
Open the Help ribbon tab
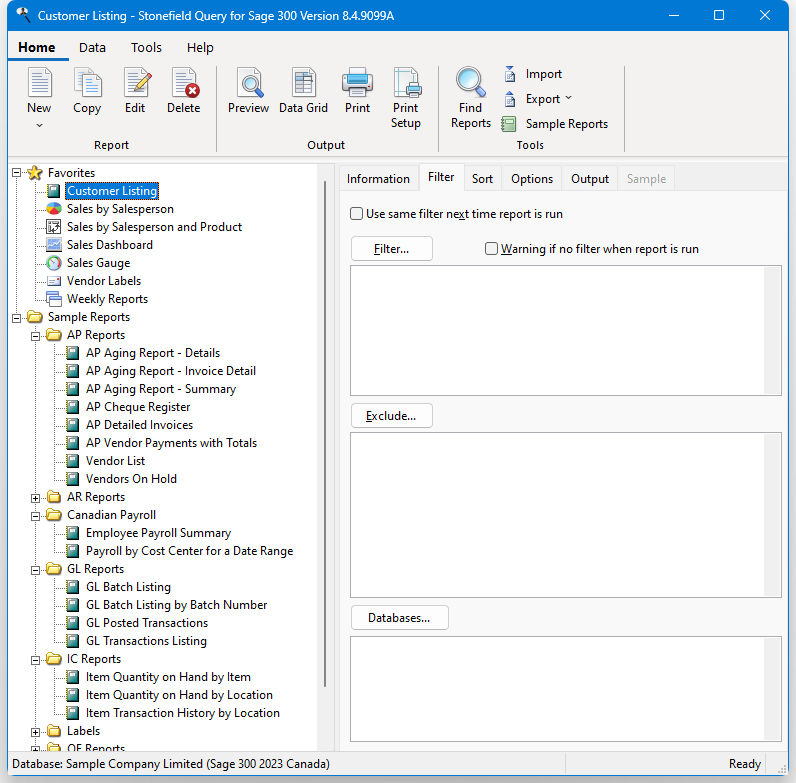[200, 48]
